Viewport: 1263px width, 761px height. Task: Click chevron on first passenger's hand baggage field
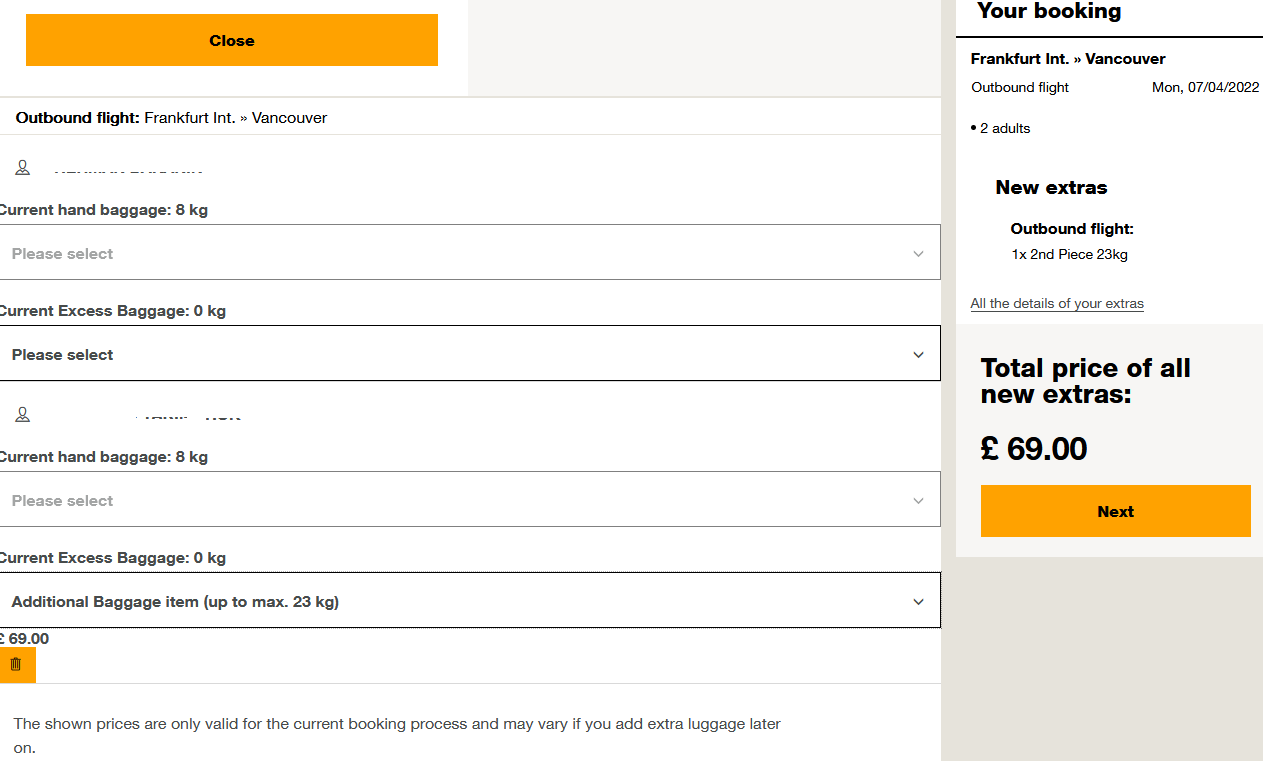[918, 254]
